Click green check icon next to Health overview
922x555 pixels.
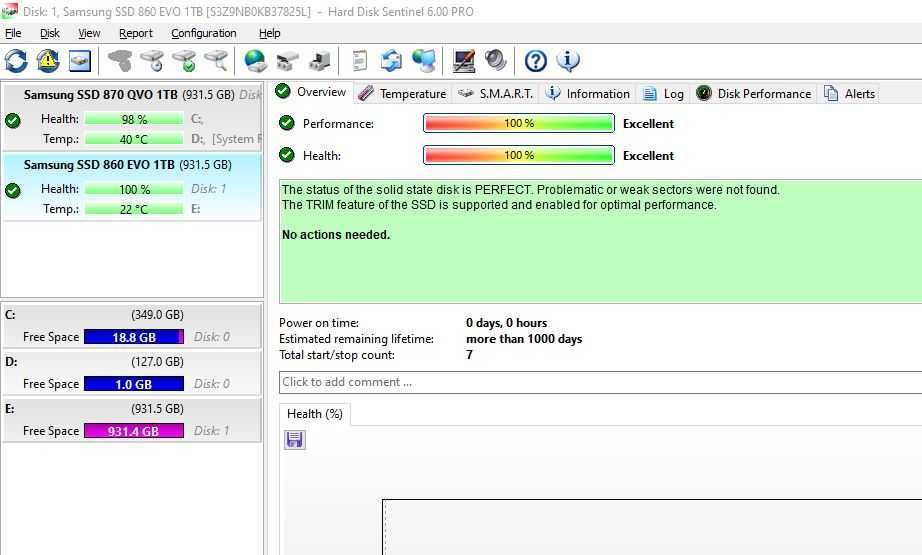pyautogui.click(x=286, y=155)
